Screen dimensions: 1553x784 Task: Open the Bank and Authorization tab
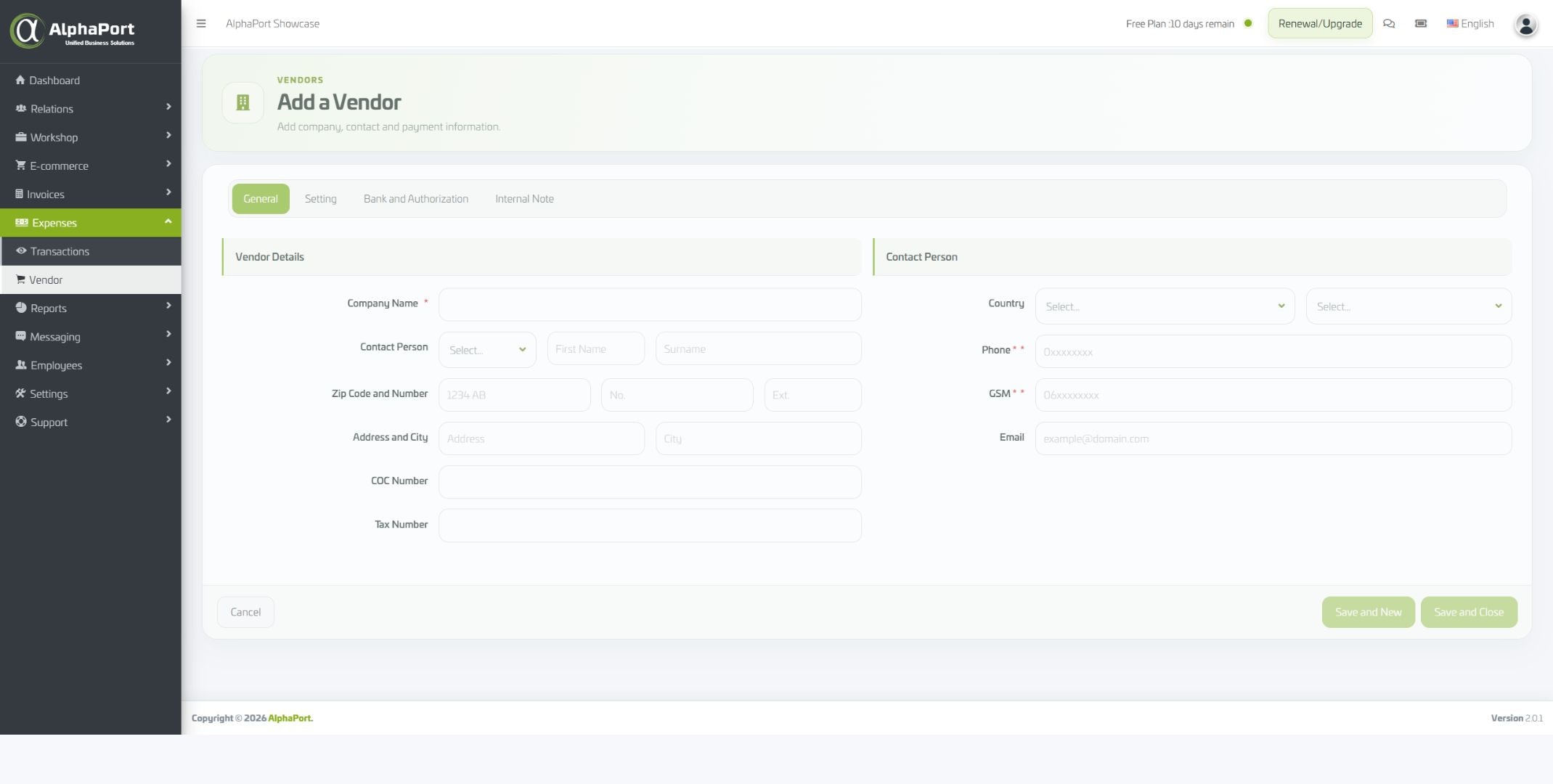coord(416,199)
